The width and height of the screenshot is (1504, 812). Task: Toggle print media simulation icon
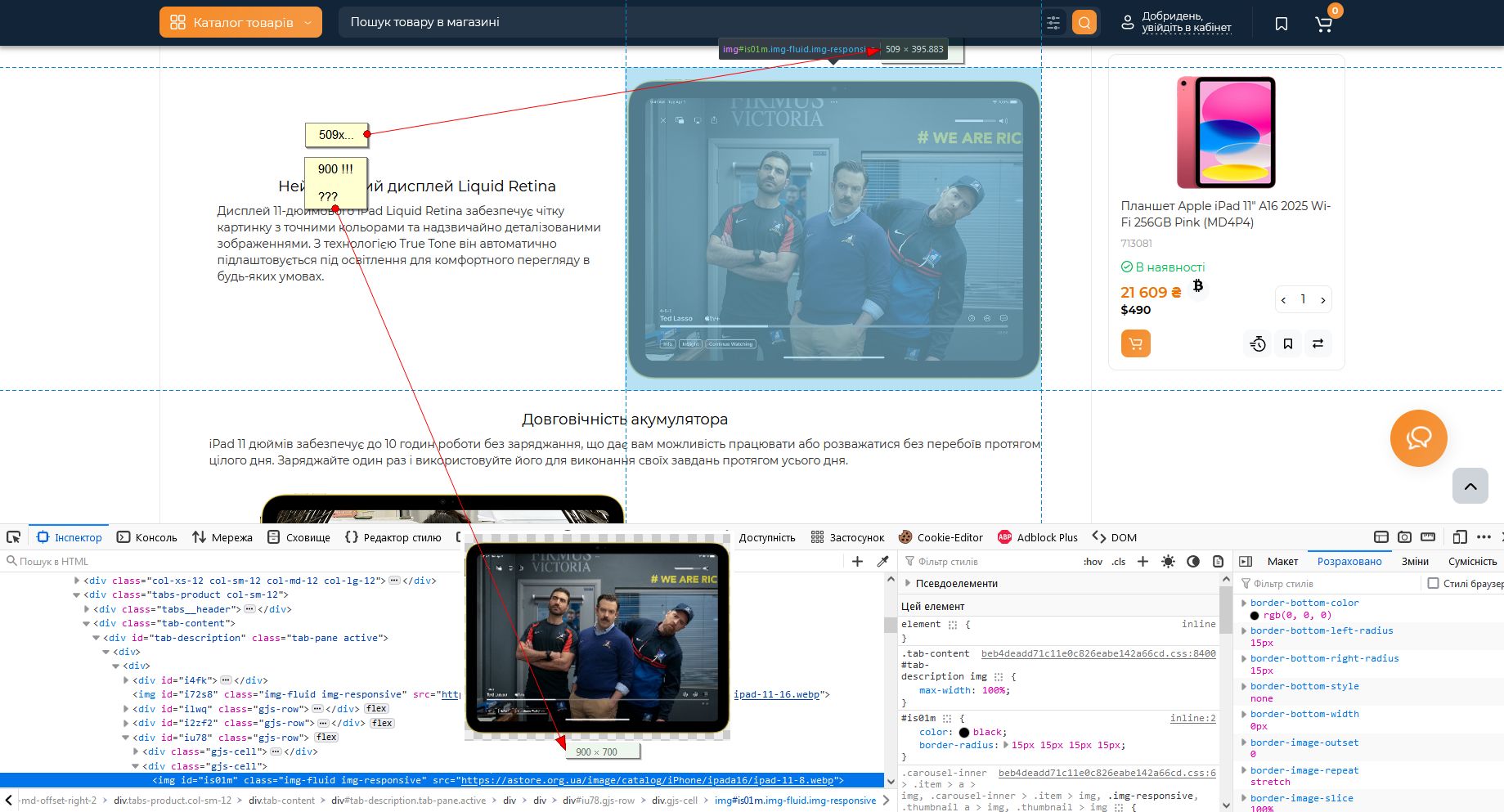click(x=1218, y=561)
